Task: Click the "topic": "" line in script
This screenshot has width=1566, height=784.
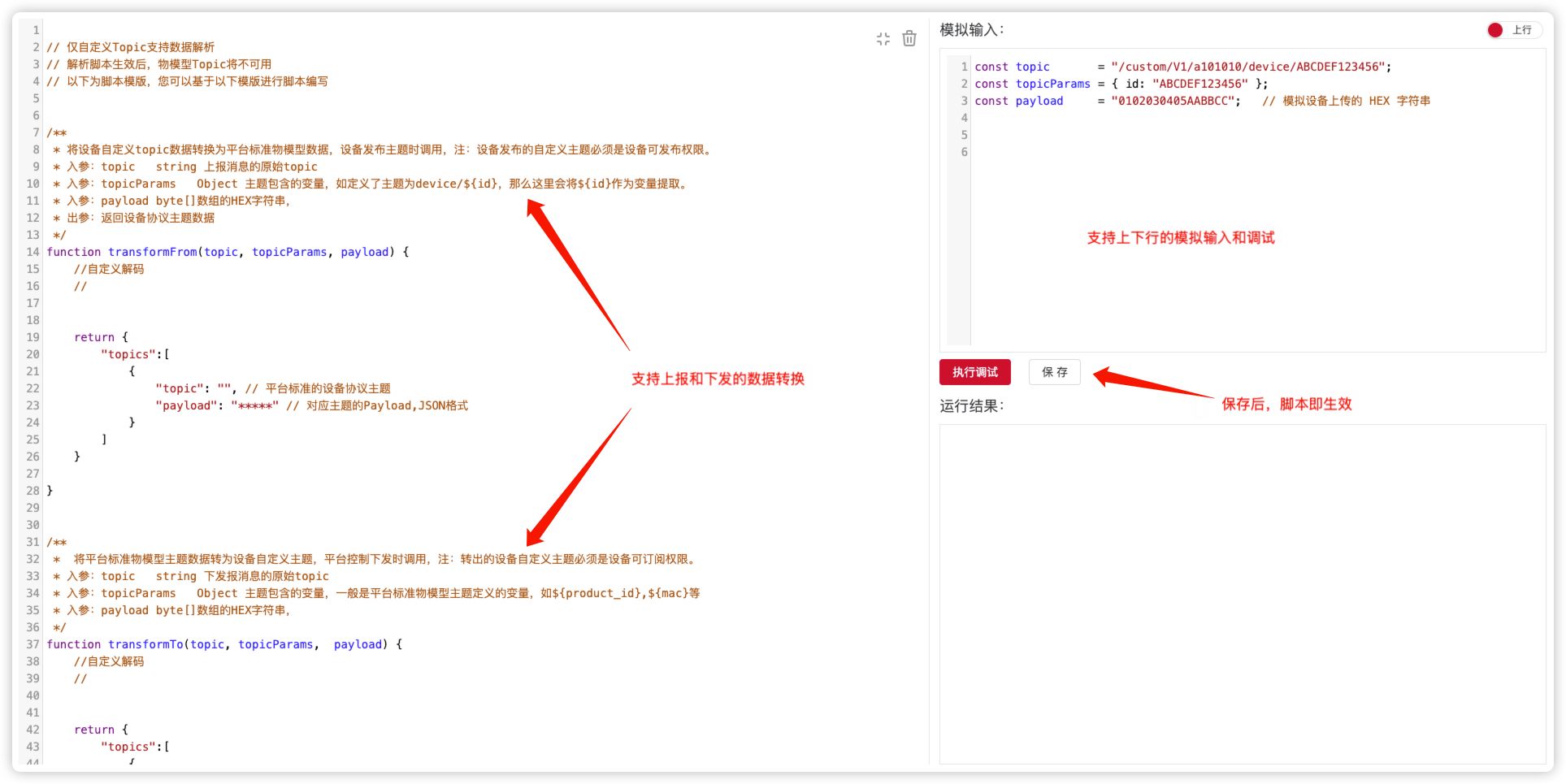Action: (x=272, y=388)
